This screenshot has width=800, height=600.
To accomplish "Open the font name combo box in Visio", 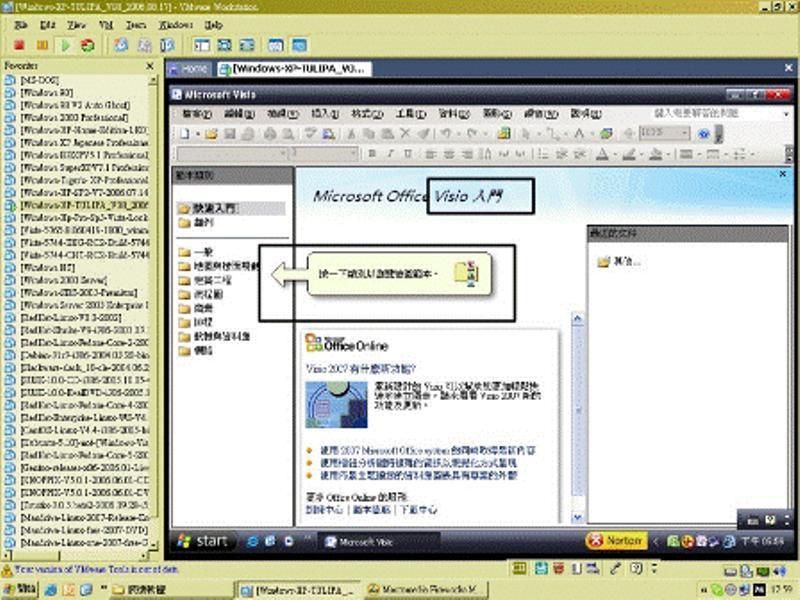I will coord(232,154).
